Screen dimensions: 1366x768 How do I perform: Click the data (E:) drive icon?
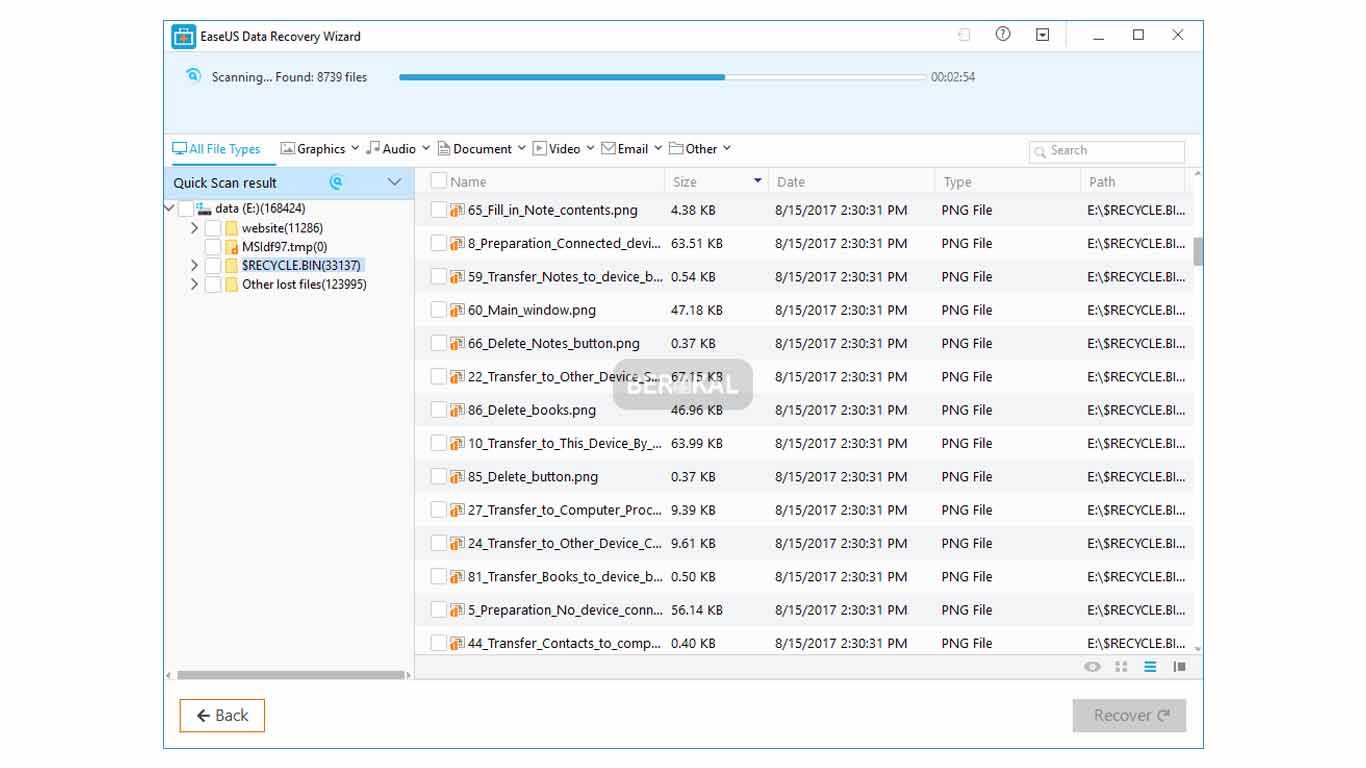pos(204,209)
